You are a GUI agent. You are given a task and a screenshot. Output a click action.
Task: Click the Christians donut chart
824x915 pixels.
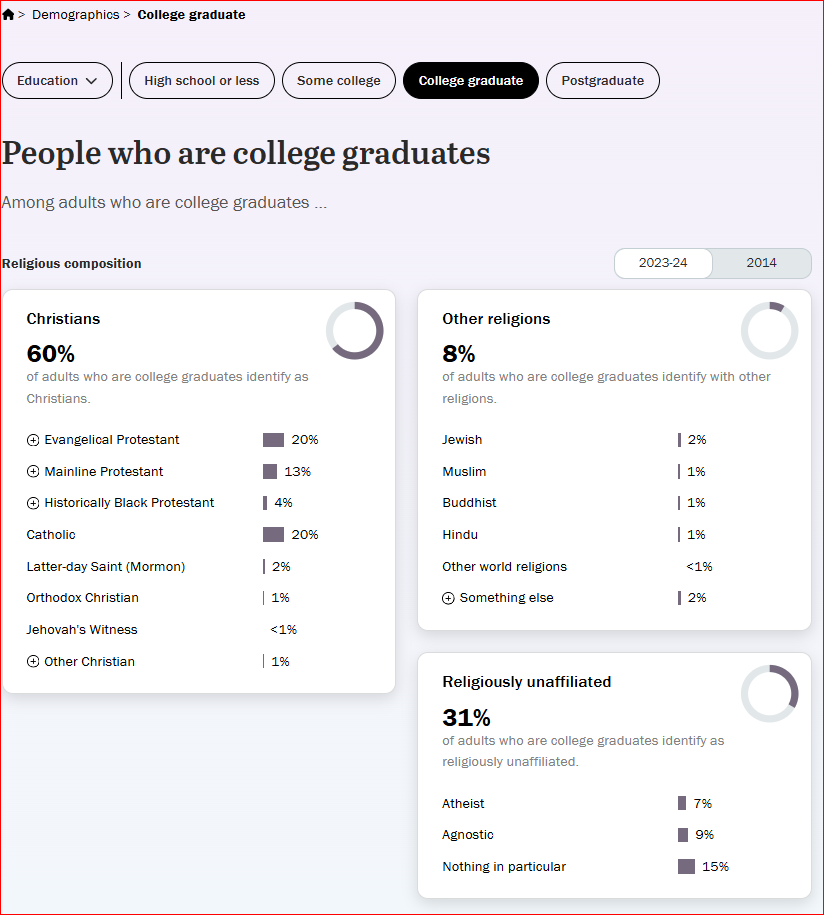[x=355, y=330]
